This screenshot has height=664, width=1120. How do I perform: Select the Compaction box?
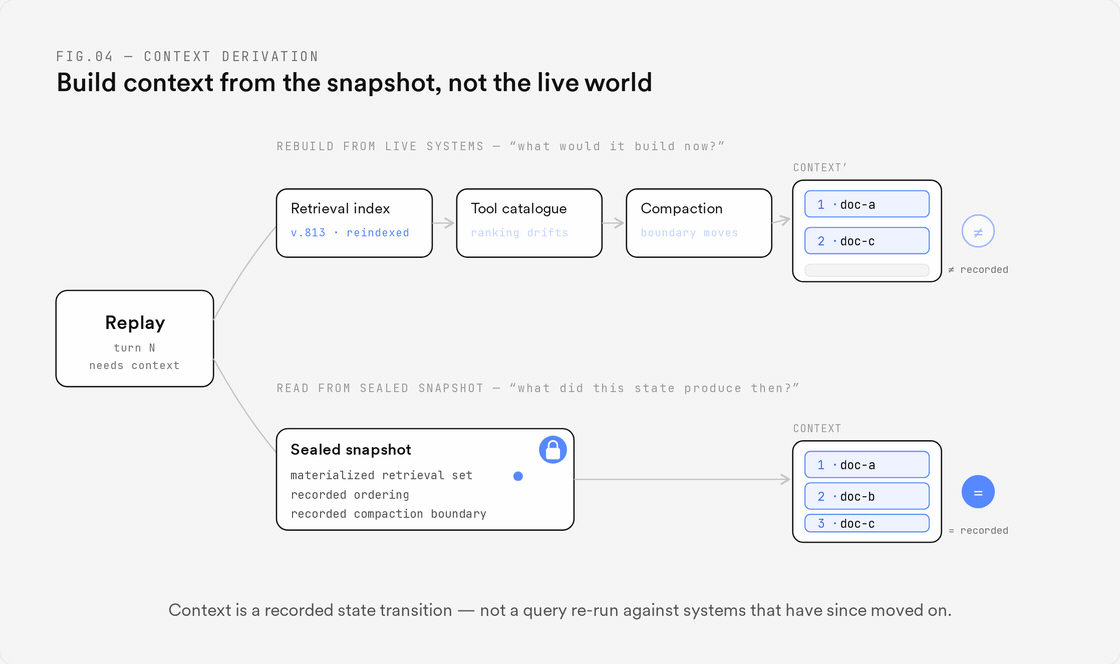(x=699, y=223)
